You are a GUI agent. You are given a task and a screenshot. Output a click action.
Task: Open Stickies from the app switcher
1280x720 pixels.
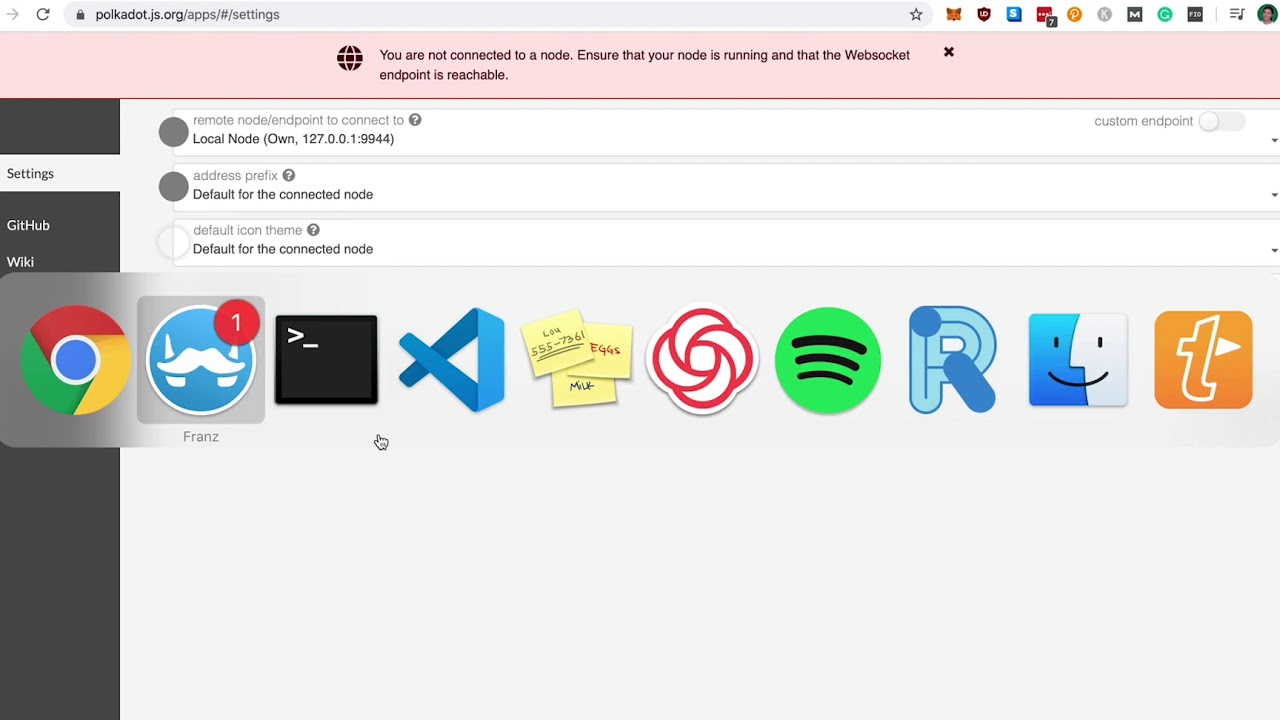(x=577, y=357)
